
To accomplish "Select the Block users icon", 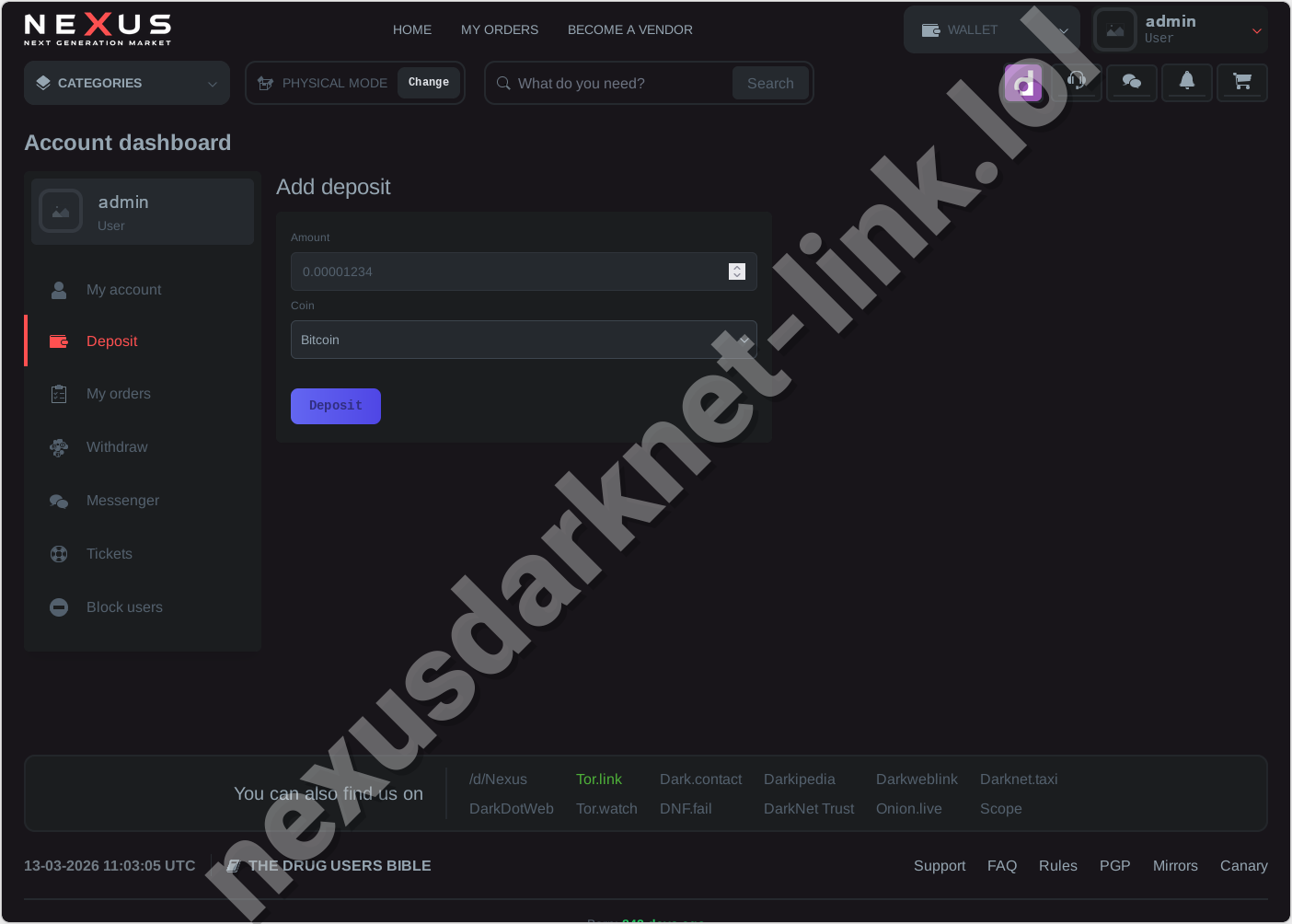I will (x=59, y=607).
